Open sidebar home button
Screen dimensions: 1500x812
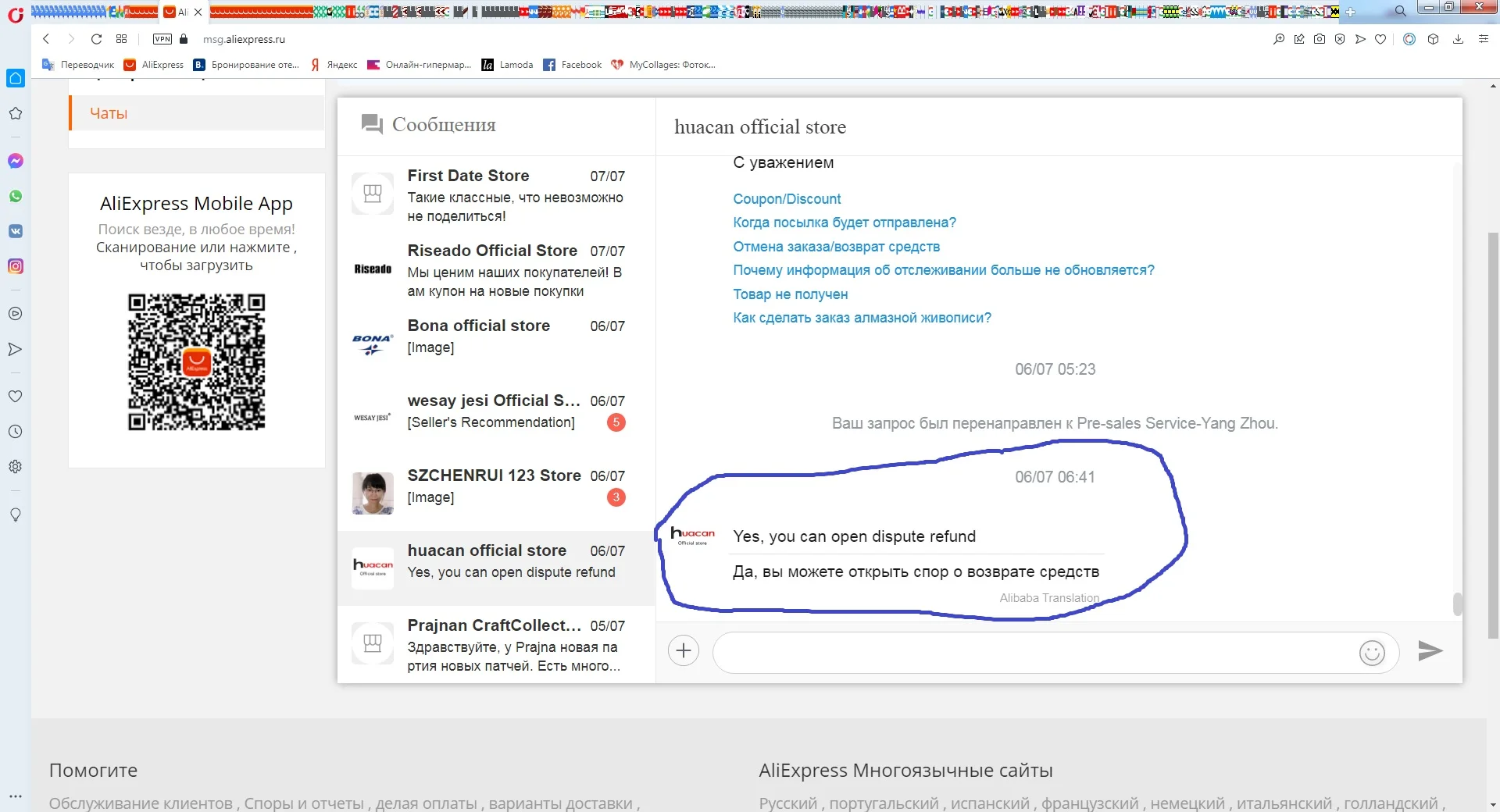[16, 78]
